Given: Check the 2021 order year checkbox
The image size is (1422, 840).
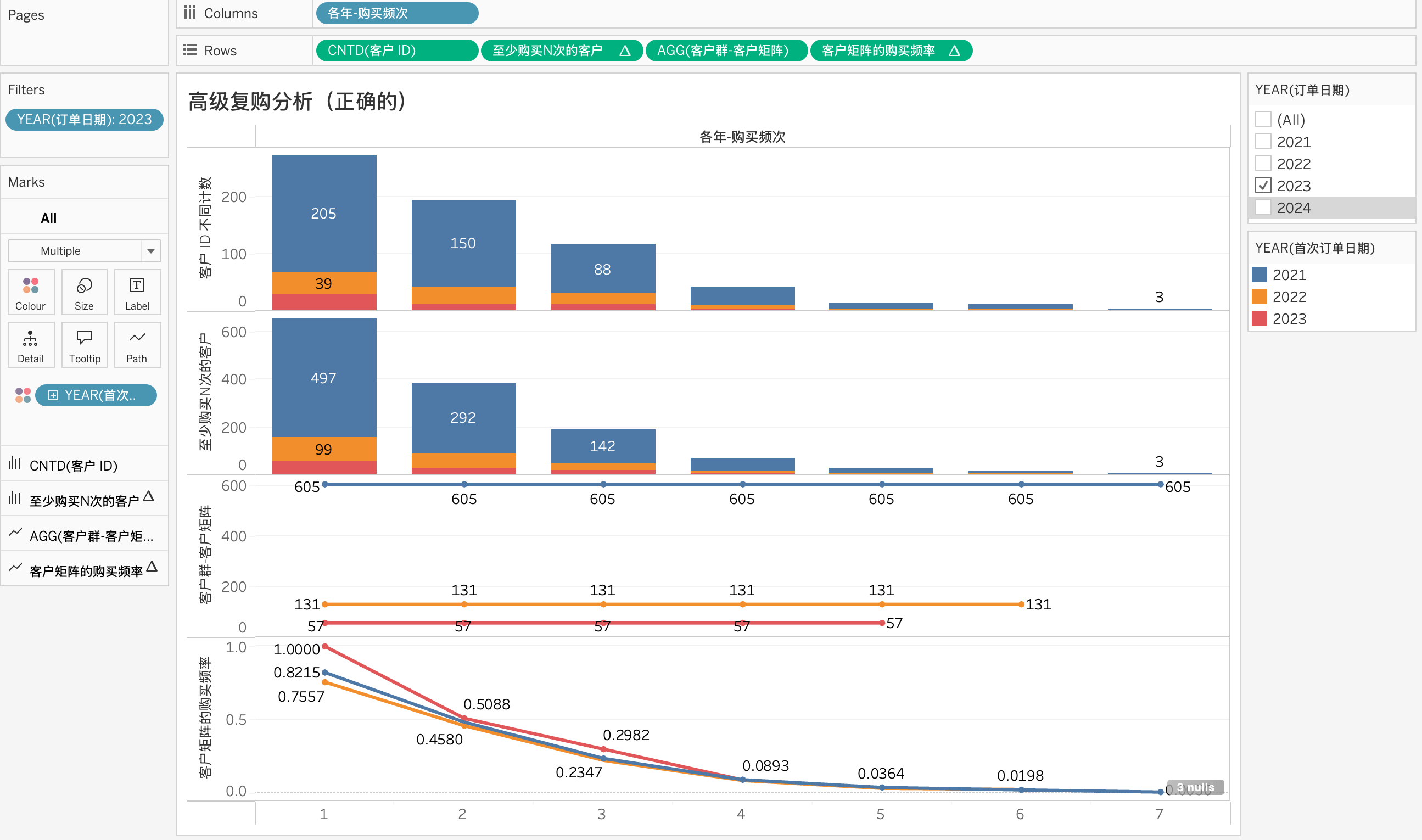Looking at the screenshot, I should 1263,142.
